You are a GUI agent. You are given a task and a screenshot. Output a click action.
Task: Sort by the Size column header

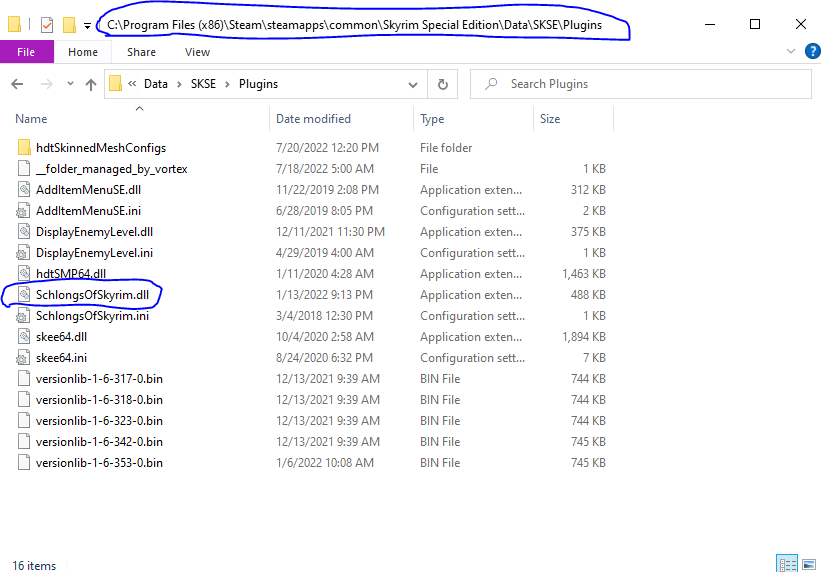(x=550, y=119)
